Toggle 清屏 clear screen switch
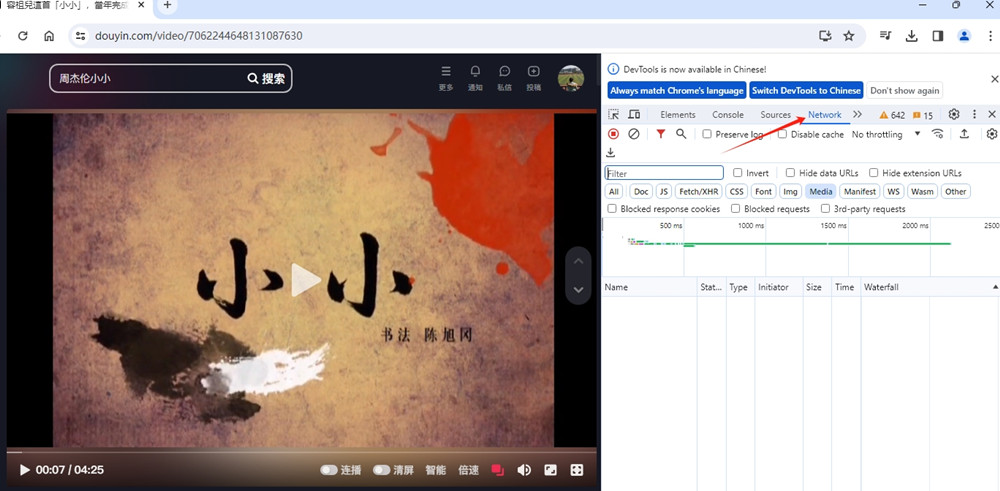This screenshot has width=1000, height=491. point(381,470)
